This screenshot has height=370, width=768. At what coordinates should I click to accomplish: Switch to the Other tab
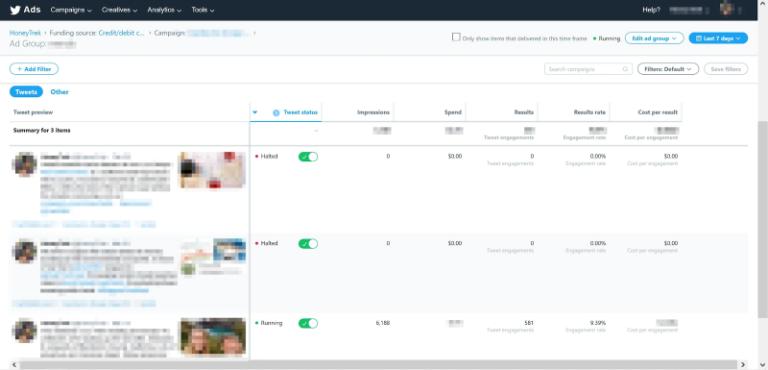tap(59, 92)
